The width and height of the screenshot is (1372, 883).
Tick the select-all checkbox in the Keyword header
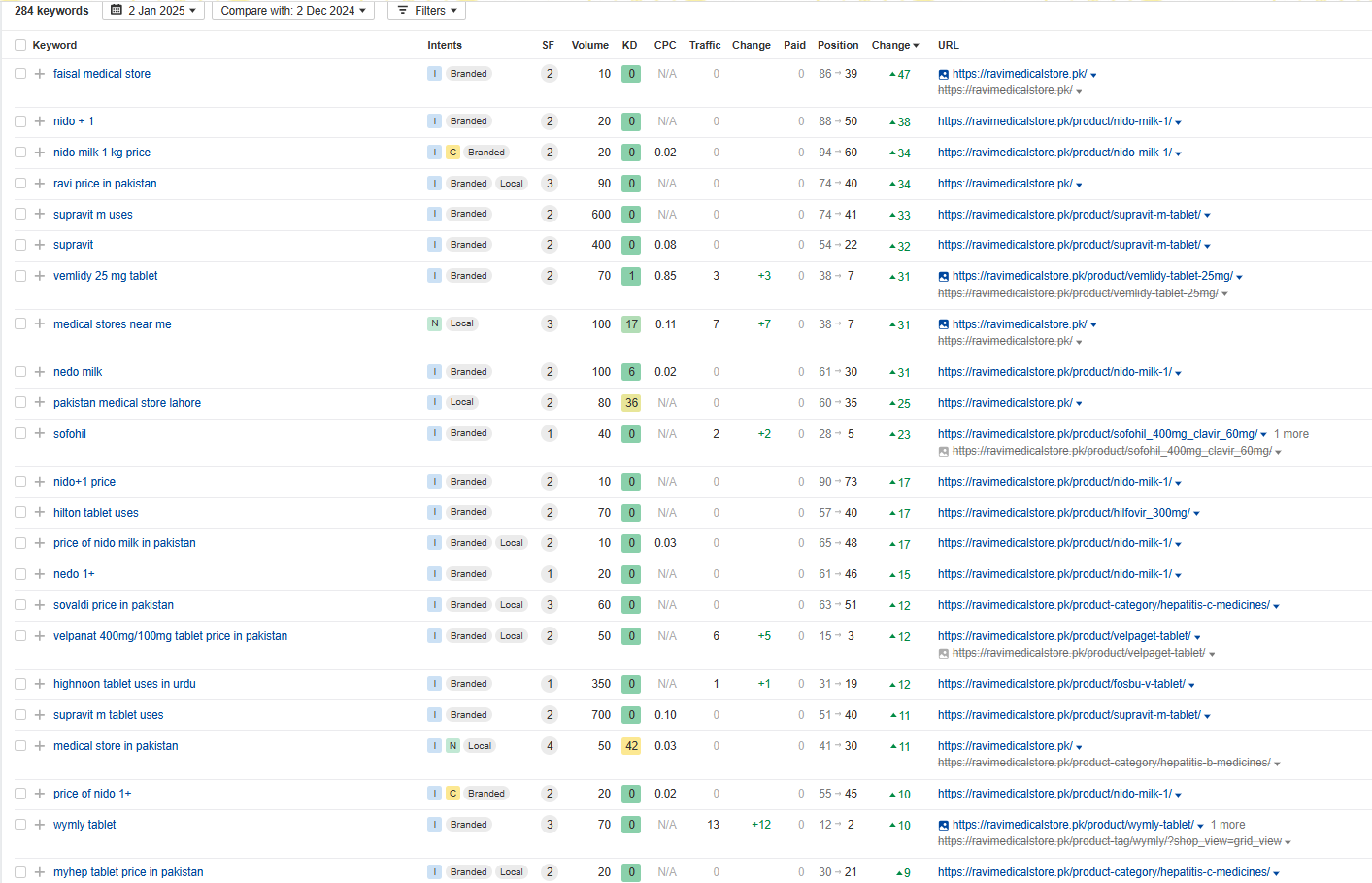pyautogui.click(x=20, y=46)
